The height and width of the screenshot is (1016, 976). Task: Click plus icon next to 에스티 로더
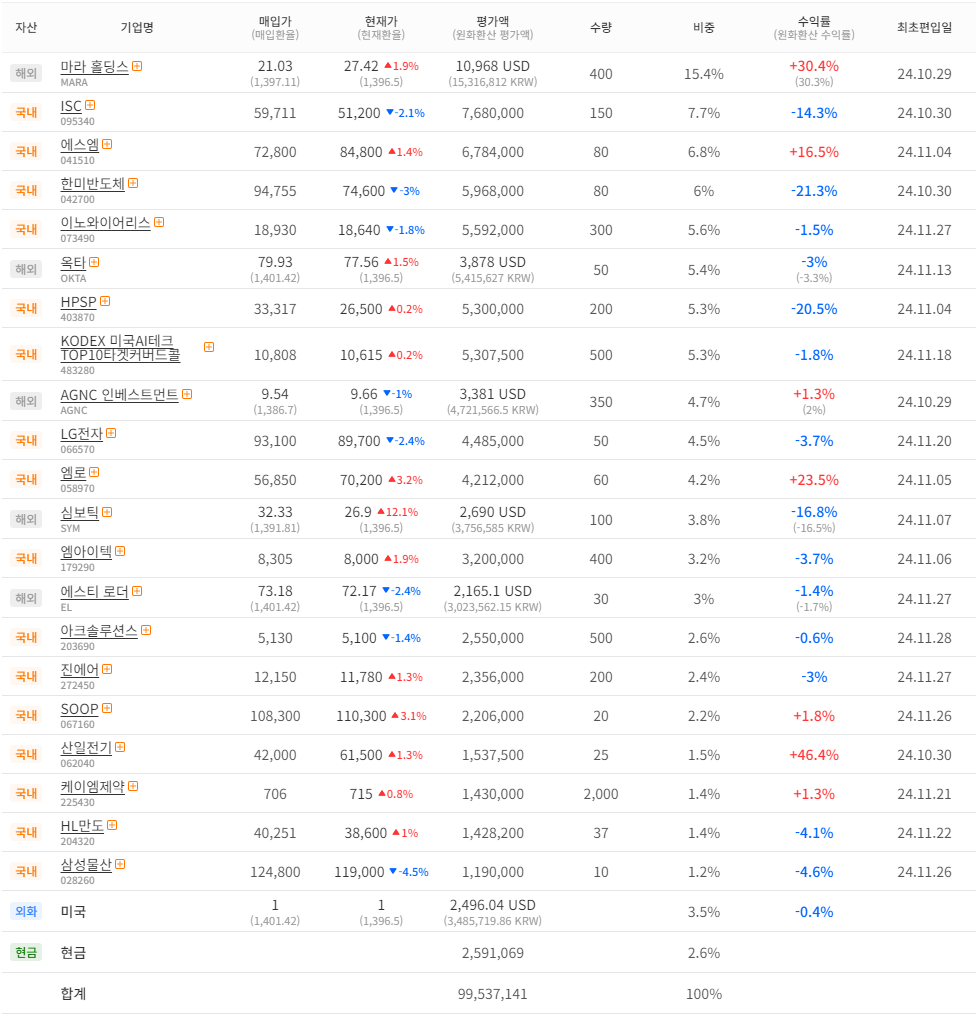[137, 591]
